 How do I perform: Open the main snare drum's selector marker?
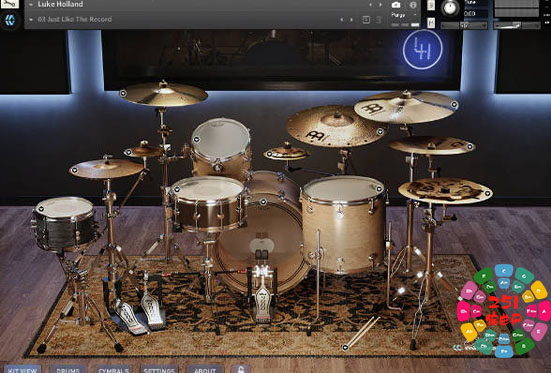[177, 189]
